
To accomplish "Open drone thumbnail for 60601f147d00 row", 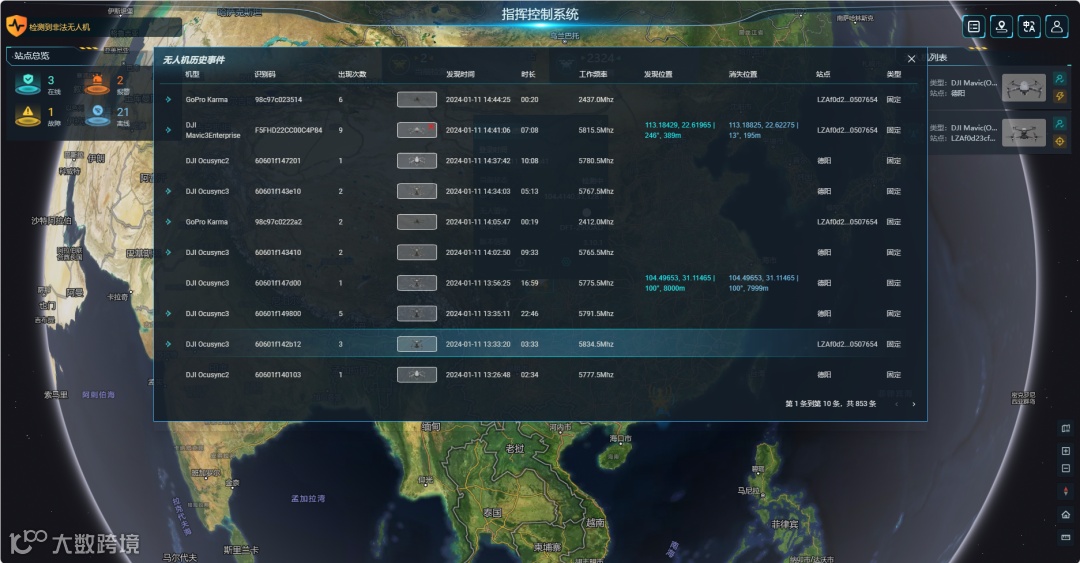I will coord(417,283).
